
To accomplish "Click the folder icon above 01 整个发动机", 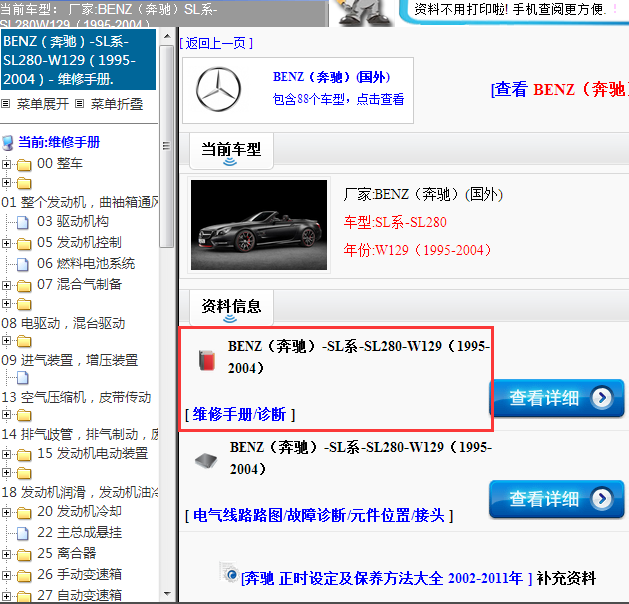I will (24, 183).
